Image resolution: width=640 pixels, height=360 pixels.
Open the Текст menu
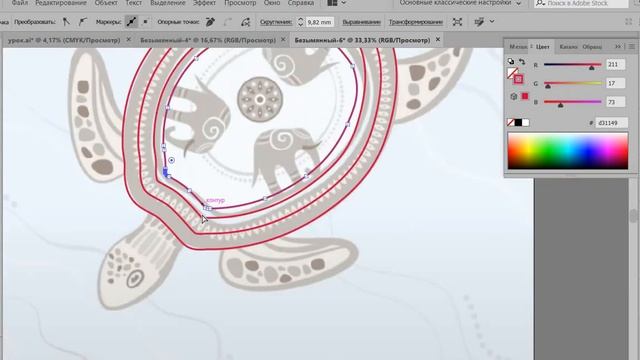[133, 3]
